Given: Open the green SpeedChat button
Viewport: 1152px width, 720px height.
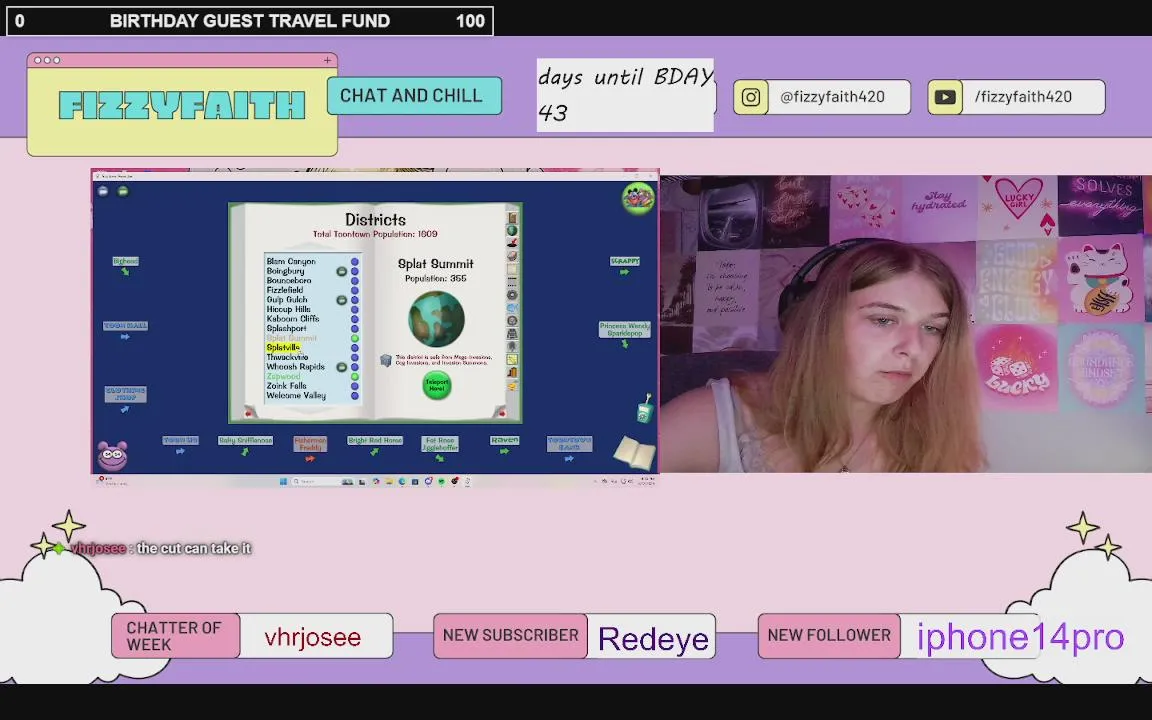Looking at the screenshot, I should click(x=123, y=191).
